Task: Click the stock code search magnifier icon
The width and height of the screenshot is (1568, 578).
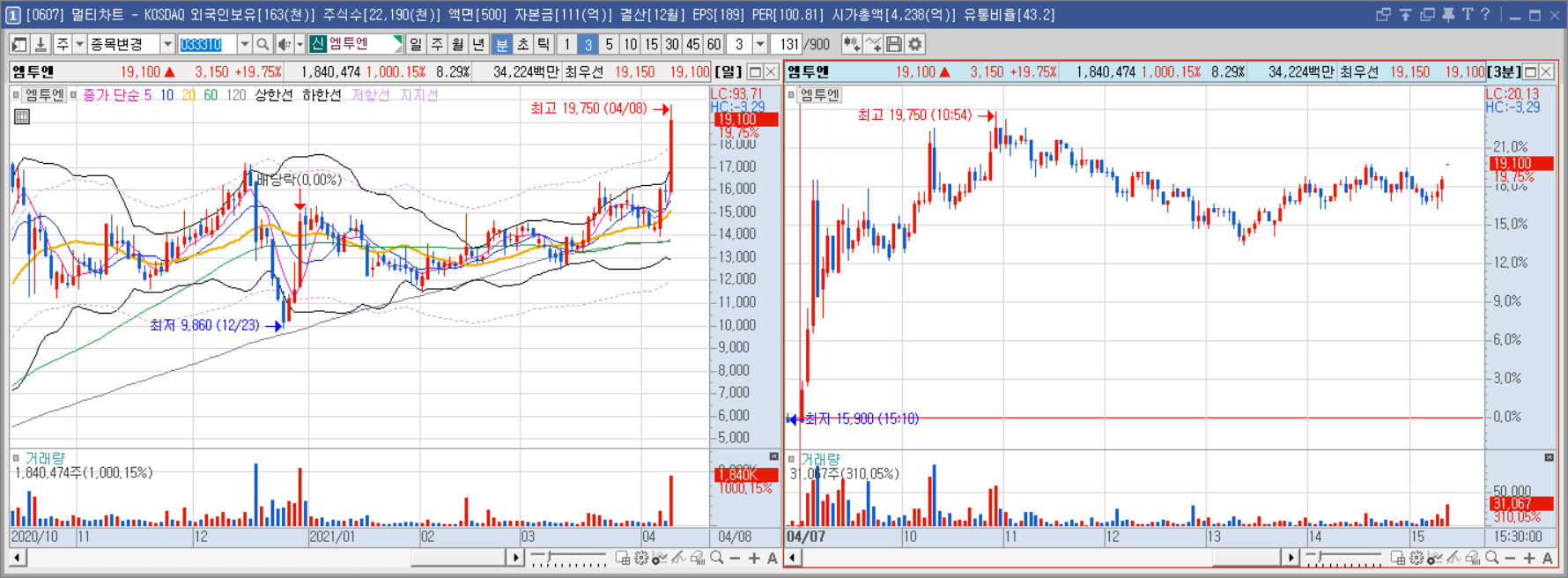Action: (x=263, y=44)
